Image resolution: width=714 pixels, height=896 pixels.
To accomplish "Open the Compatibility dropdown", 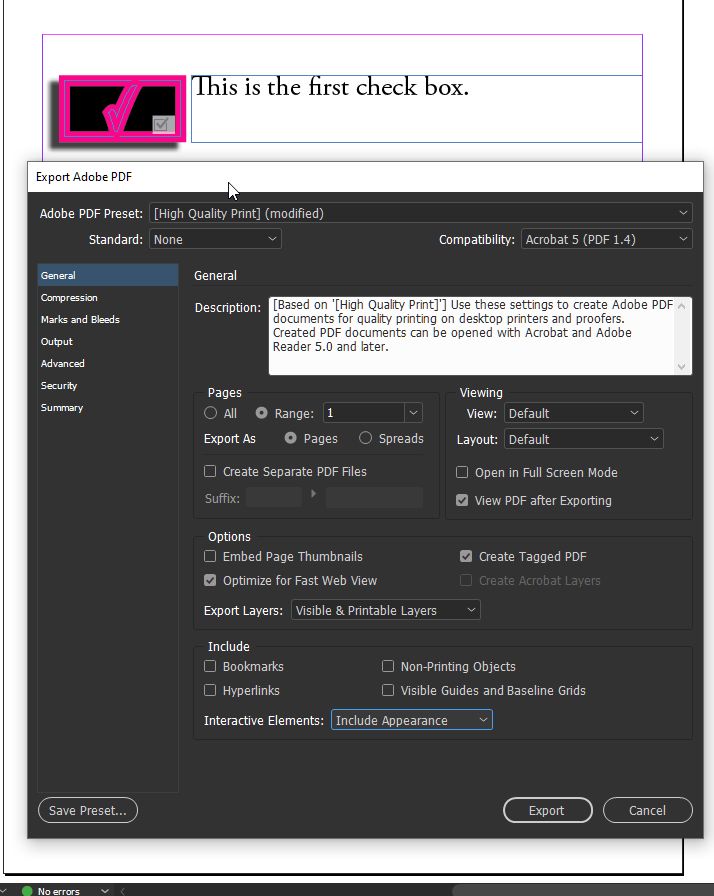I will pyautogui.click(x=607, y=239).
